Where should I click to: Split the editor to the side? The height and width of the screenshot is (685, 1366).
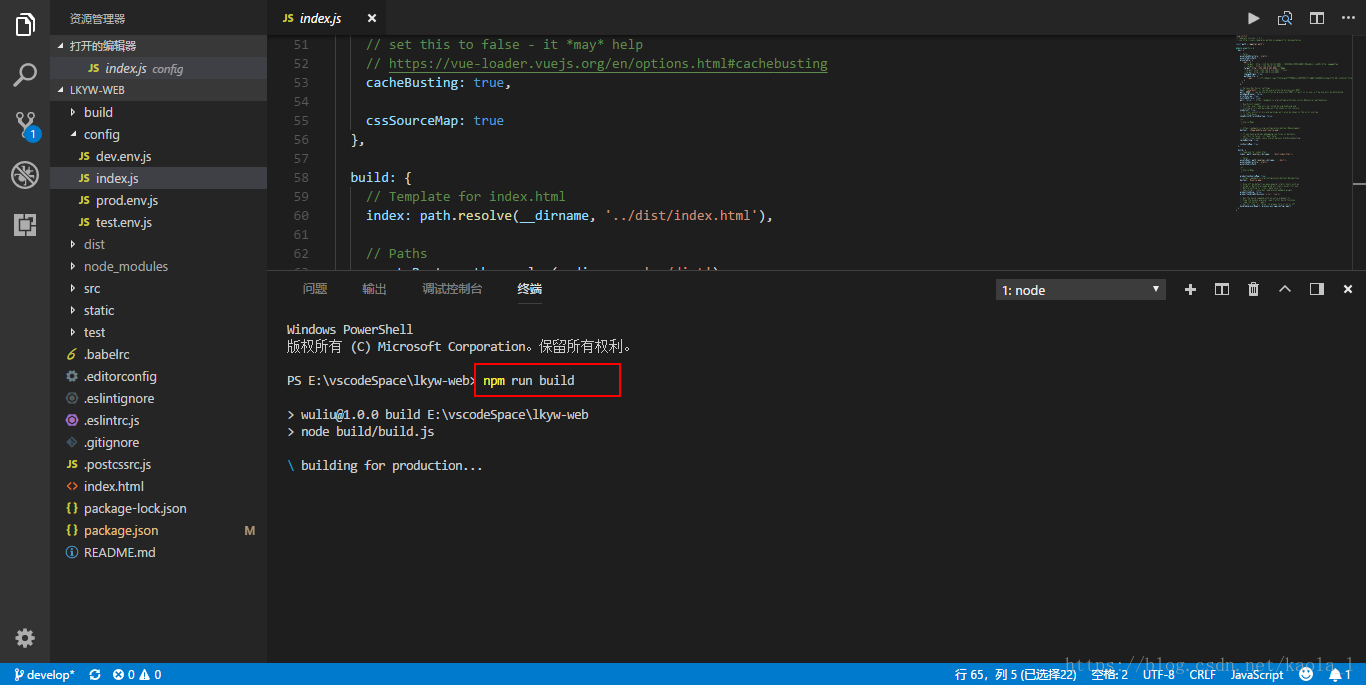(x=1317, y=18)
